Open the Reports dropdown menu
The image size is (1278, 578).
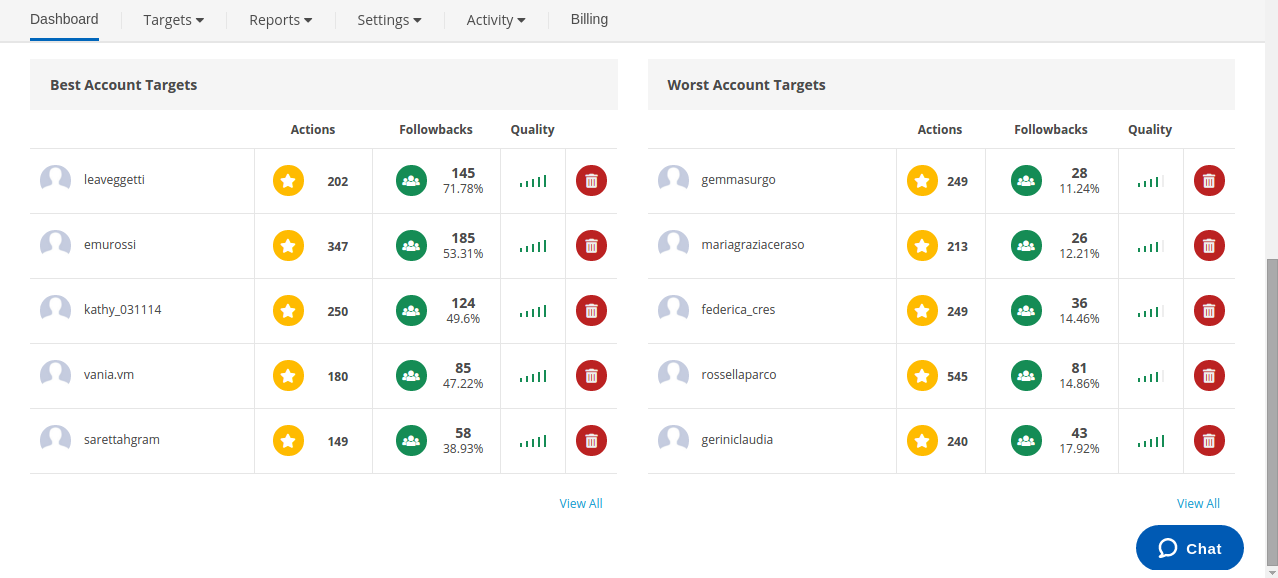coord(280,20)
